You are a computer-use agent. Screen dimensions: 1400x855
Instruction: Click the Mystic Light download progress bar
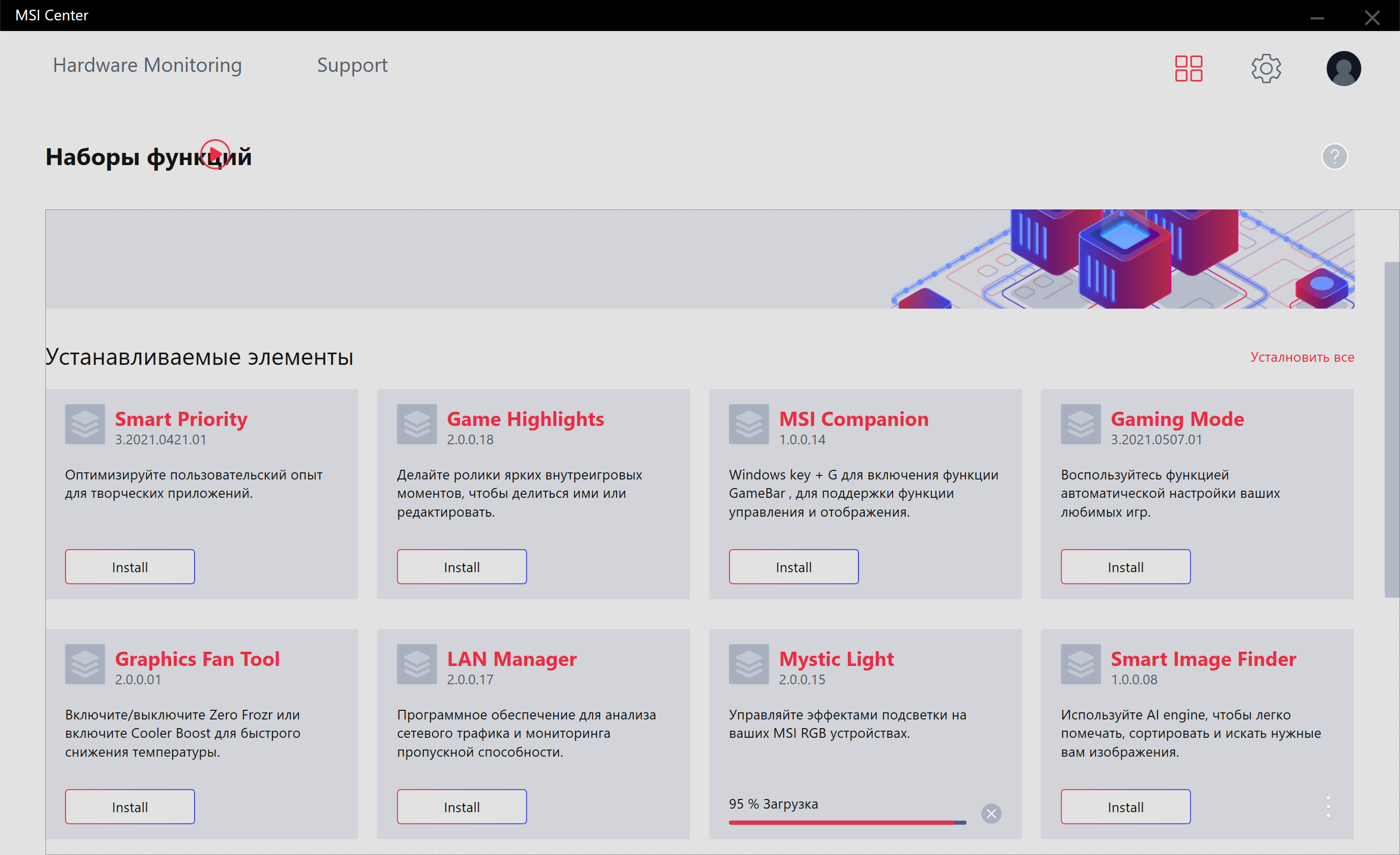(847, 822)
